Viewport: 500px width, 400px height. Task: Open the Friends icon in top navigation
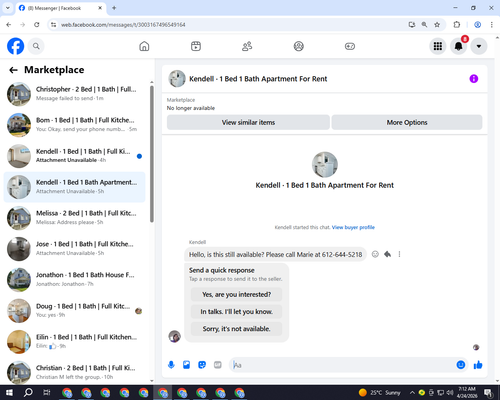[247, 46]
